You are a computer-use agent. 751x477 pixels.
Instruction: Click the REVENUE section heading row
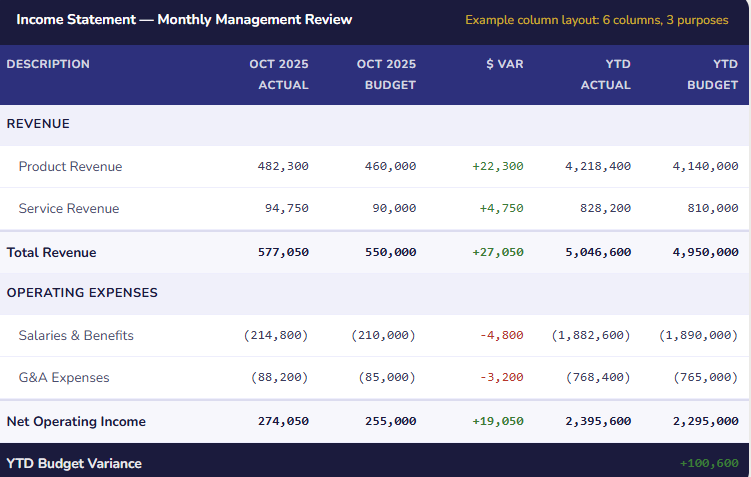[38, 124]
